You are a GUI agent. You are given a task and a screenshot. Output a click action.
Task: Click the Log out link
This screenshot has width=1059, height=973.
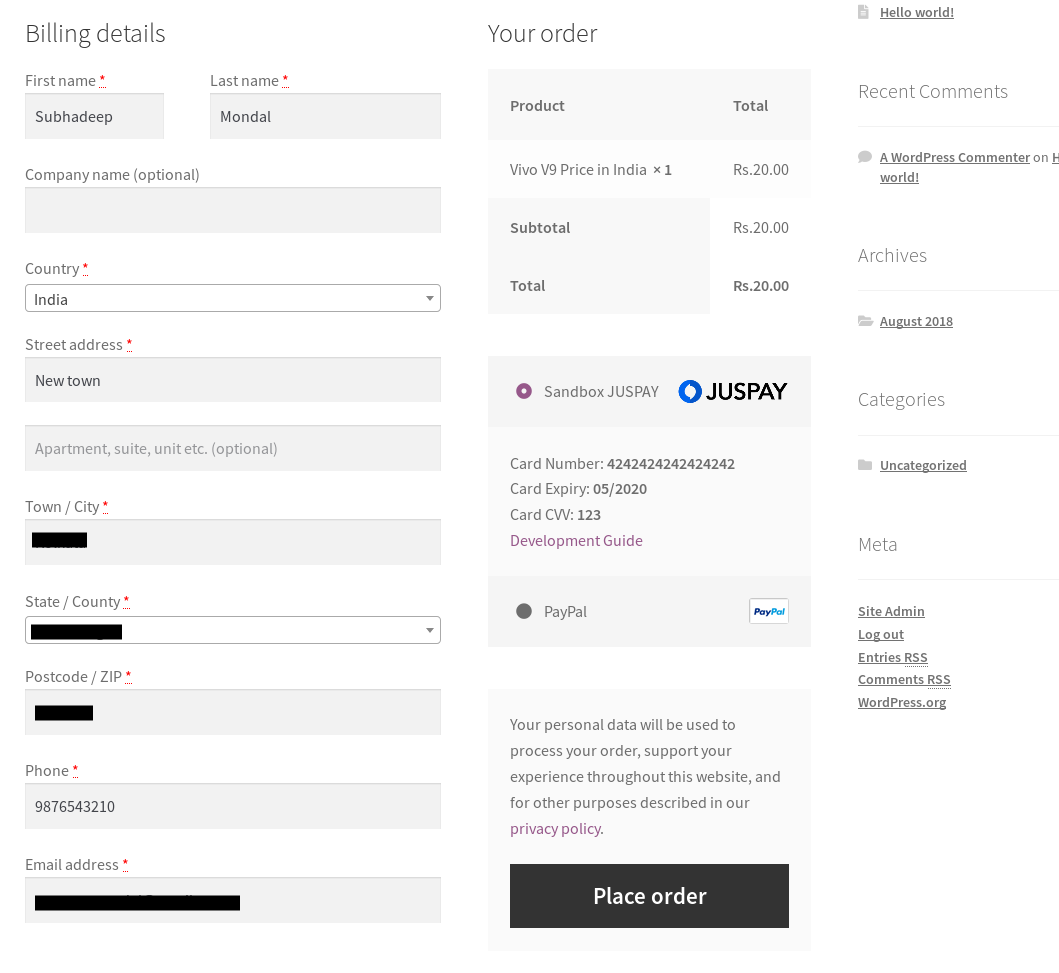tap(881, 634)
